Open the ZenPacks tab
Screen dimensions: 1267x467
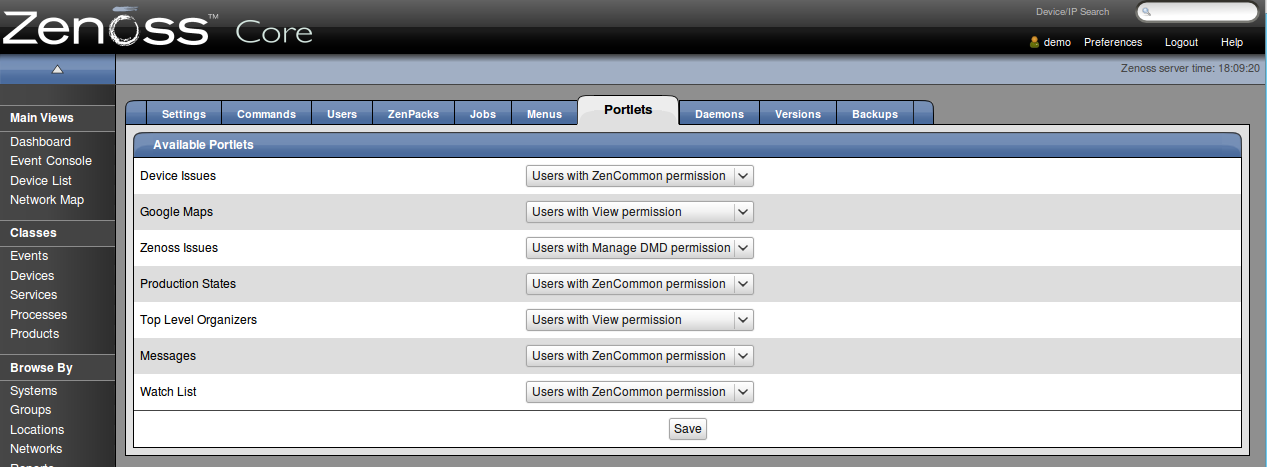(x=413, y=114)
